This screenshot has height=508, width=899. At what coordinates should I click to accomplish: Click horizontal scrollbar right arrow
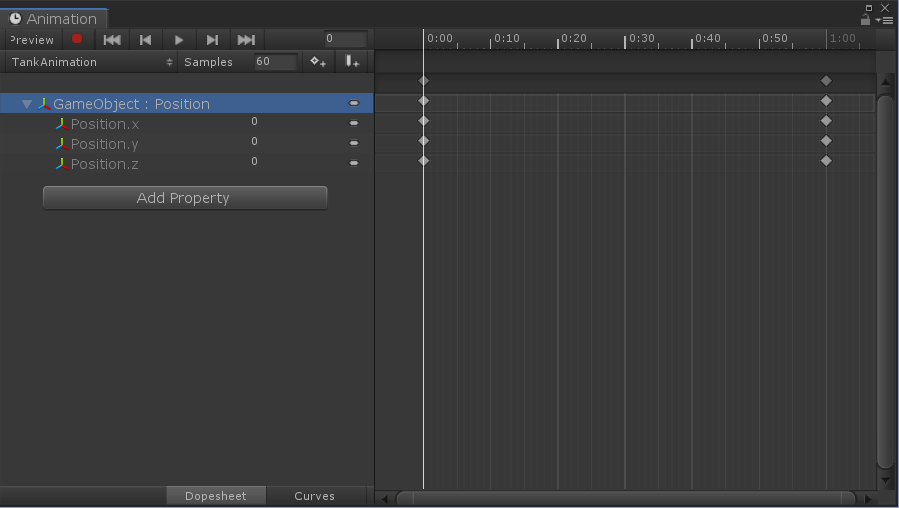(x=868, y=499)
